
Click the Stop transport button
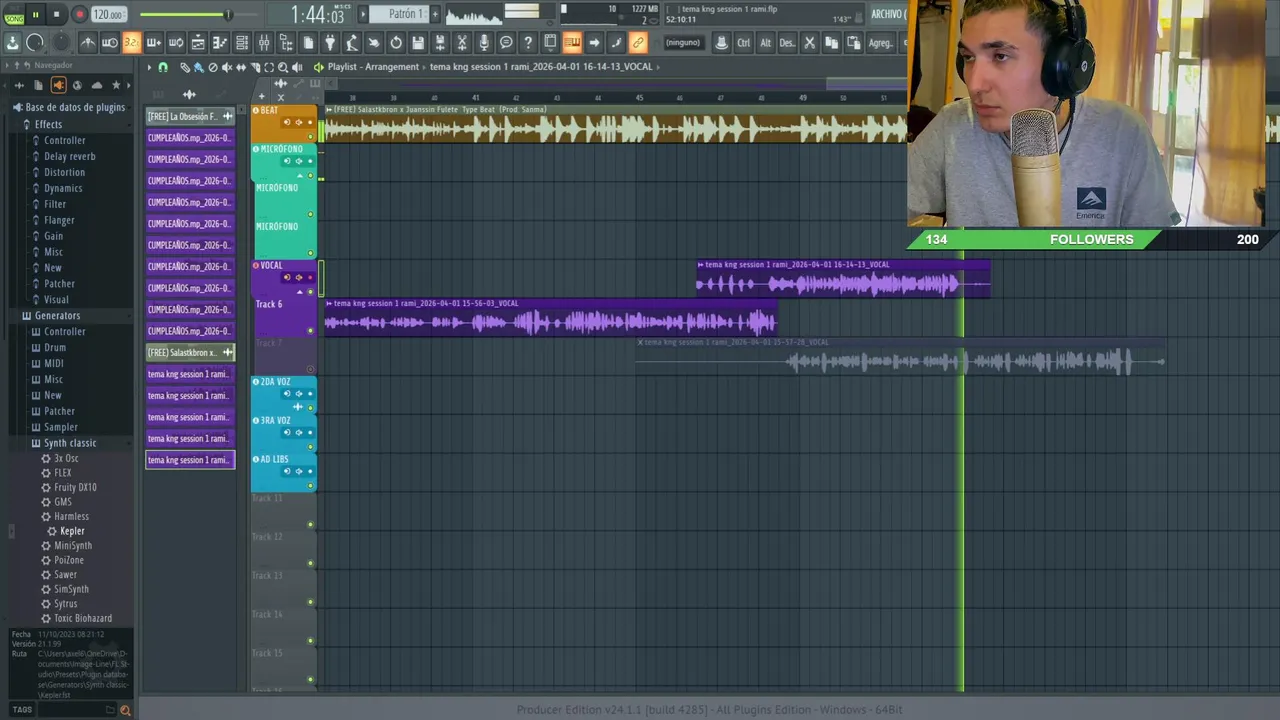57,14
